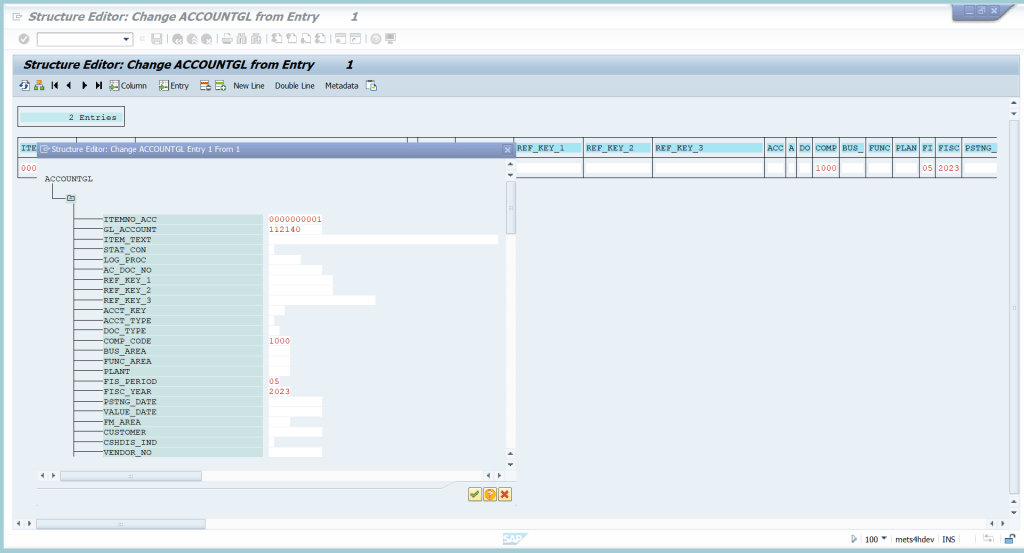Select the REF_KEY_1 column header
Screen dimensions: 1024x553
pyautogui.click(x=548, y=148)
